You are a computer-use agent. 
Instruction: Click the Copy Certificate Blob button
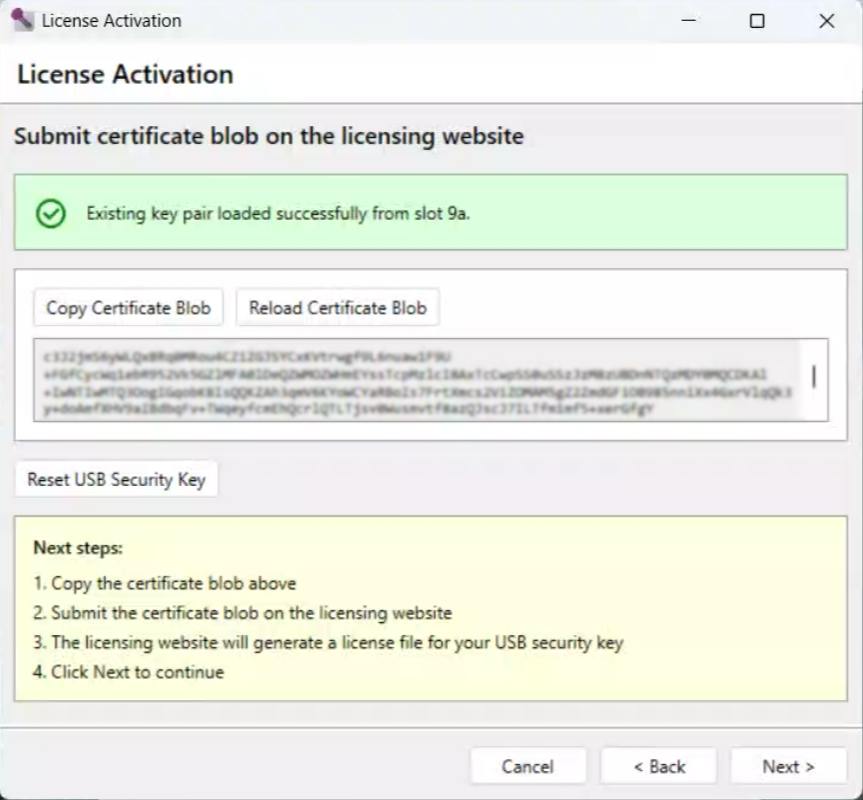tap(128, 308)
